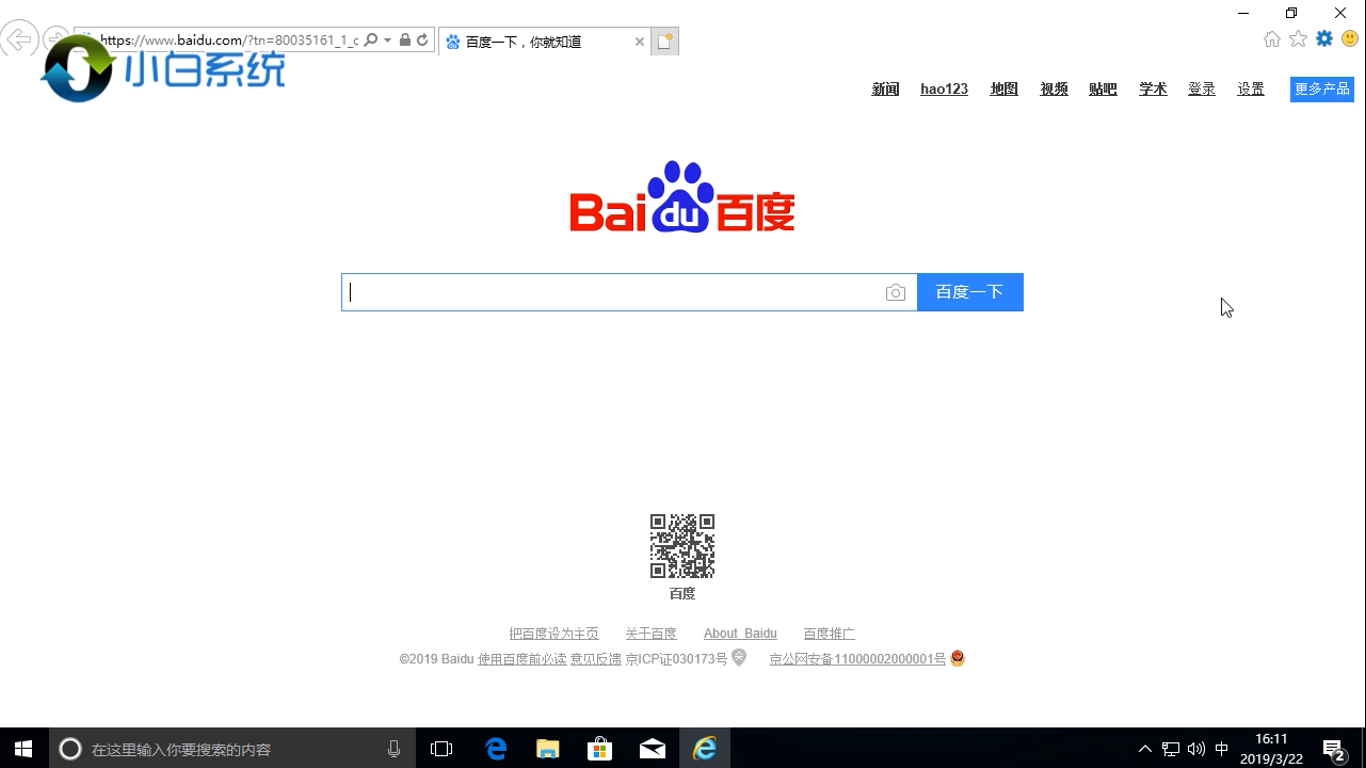Click the camera image-search icon
The width and height of the screenshot is (1366, 768).
[896, 292]
